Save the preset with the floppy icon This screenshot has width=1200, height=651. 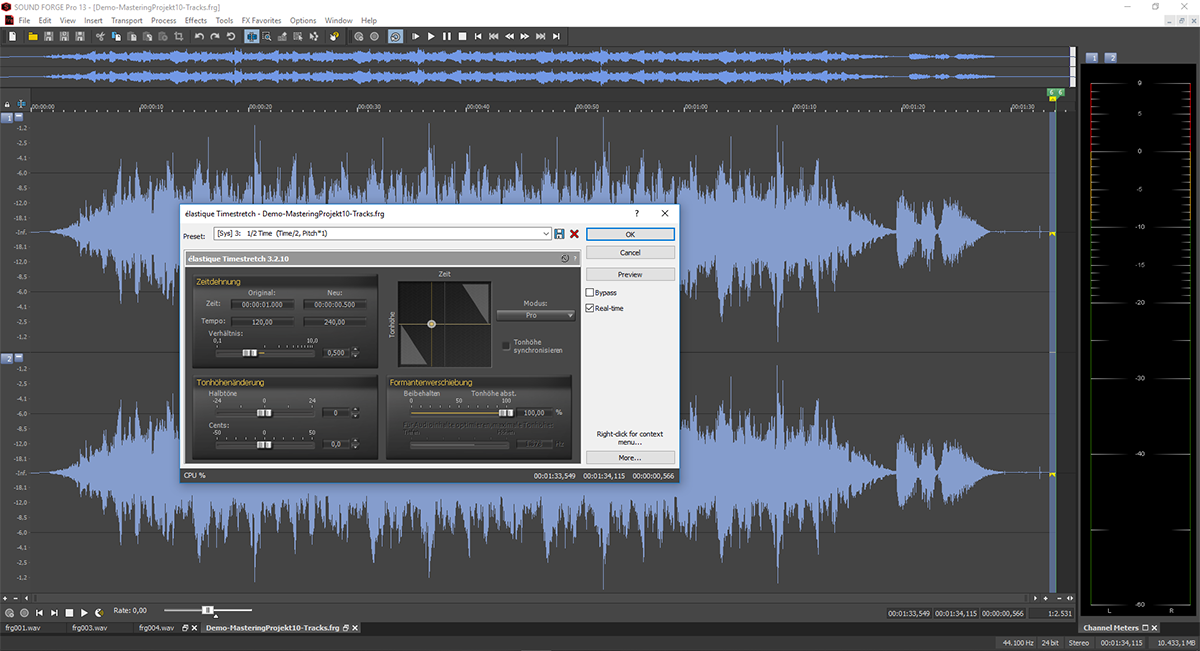560,233
